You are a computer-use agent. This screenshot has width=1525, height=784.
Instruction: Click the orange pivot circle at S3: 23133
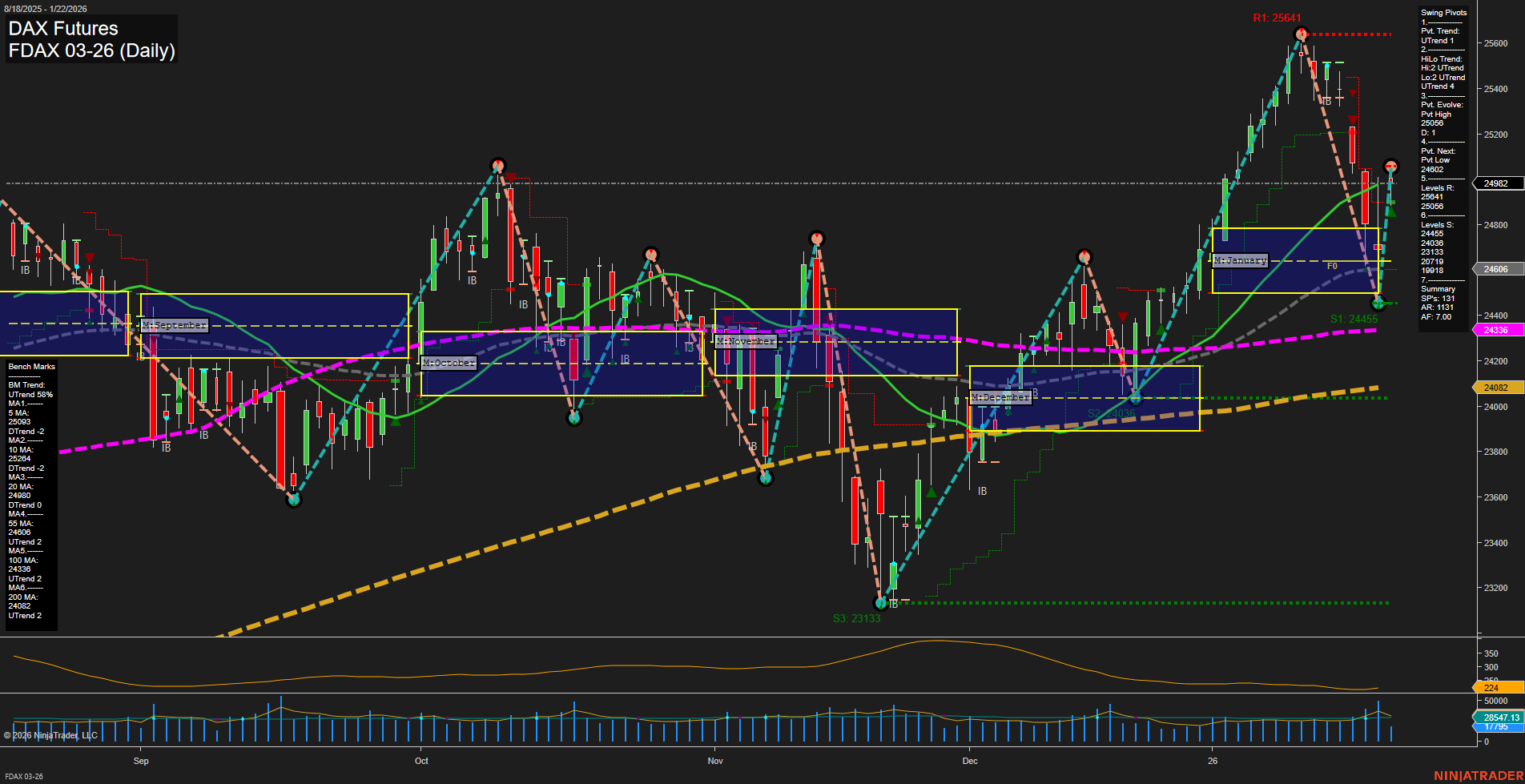tap(881, 603)
